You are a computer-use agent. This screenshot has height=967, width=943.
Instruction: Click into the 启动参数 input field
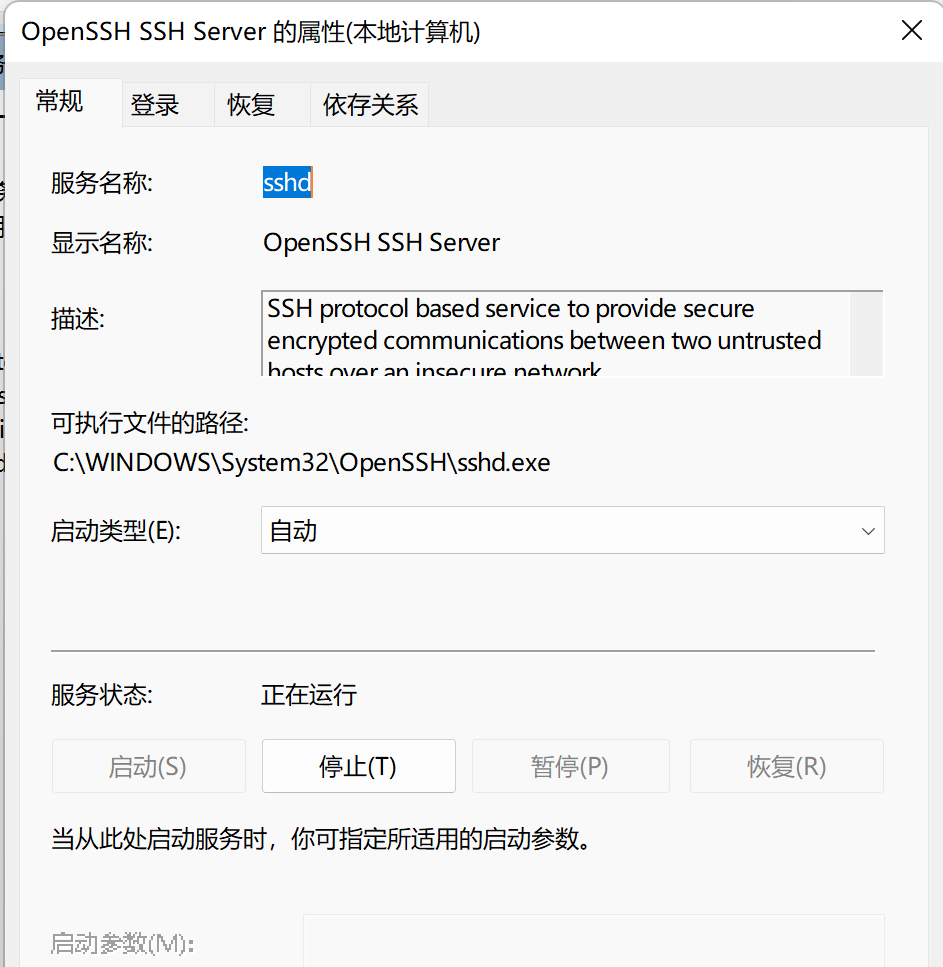pos(593,940)
